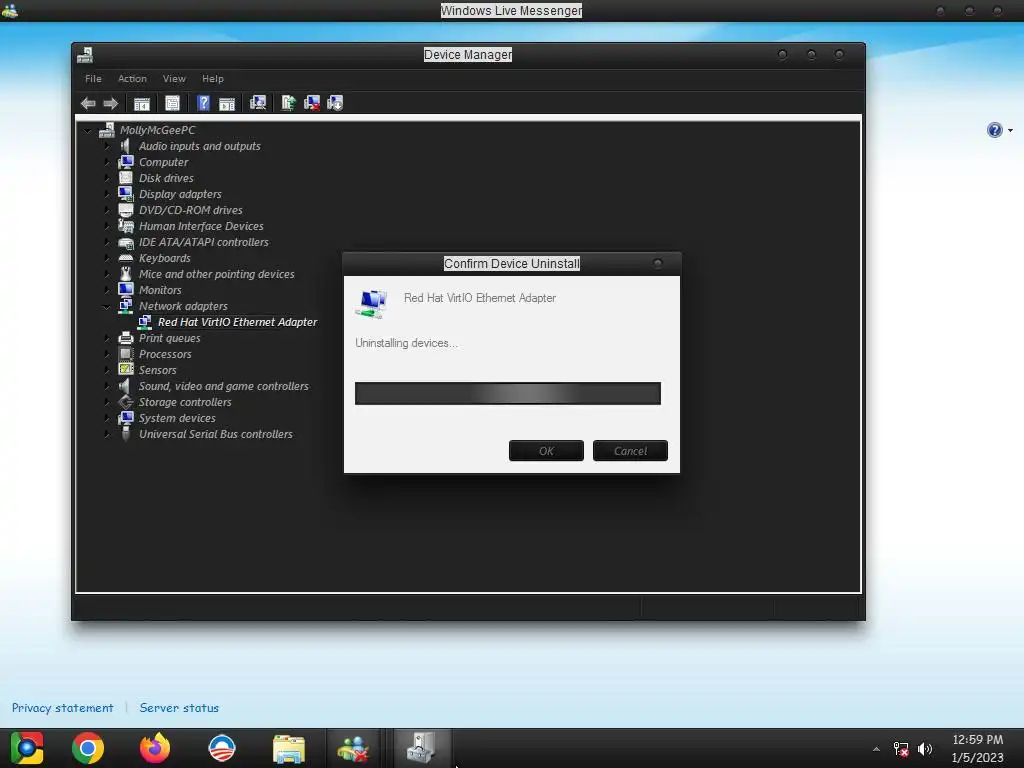The height and width of the screenshot is (768, 1024).
Task: Click the Messenger help icon at right
Action: (x=995, y=130)
